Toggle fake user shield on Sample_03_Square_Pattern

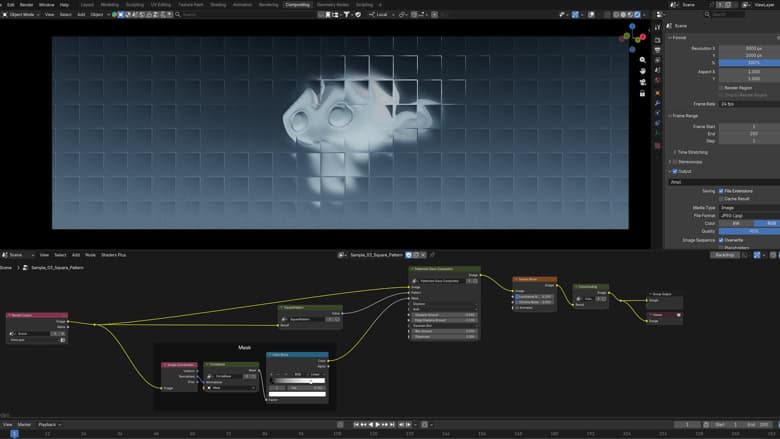click(409, 255)
